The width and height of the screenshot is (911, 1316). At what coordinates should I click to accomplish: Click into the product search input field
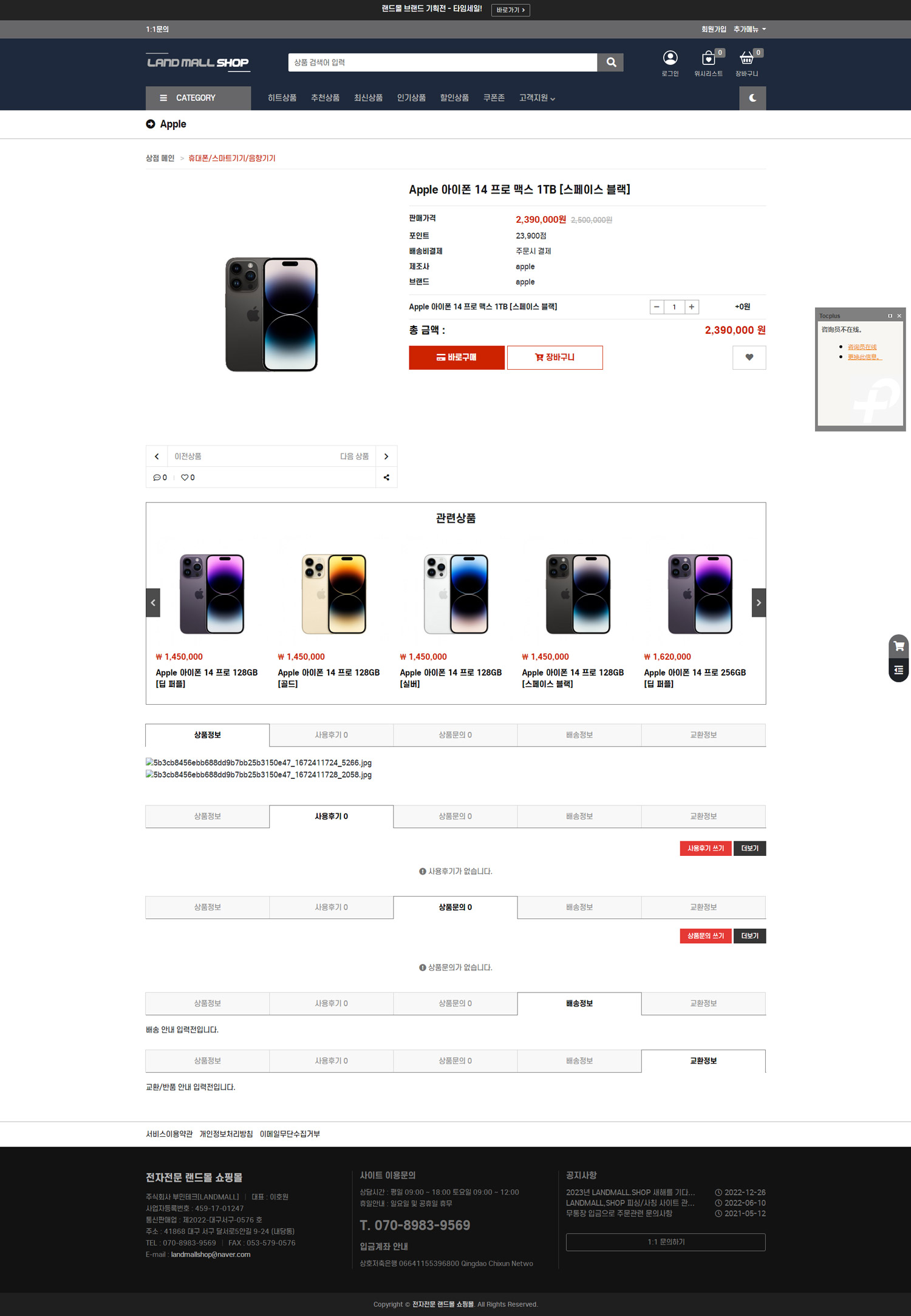tap(443, 63)
